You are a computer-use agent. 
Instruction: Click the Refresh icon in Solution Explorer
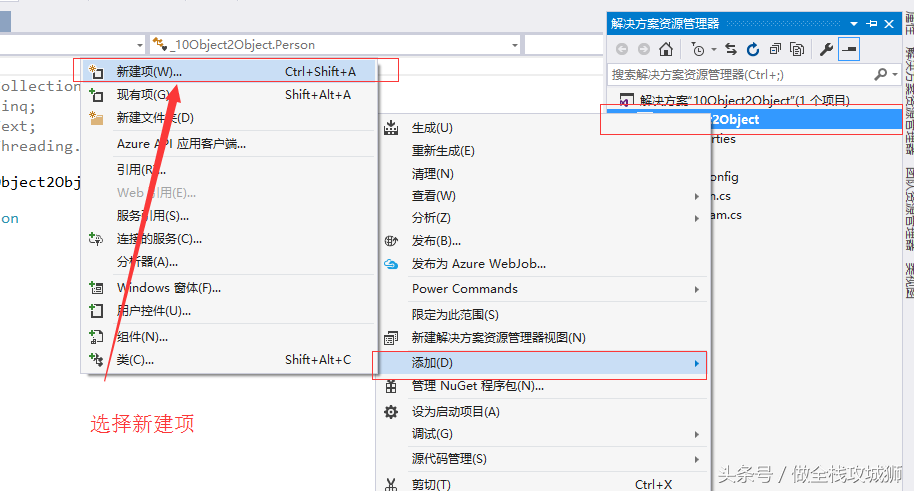[753, 50]
